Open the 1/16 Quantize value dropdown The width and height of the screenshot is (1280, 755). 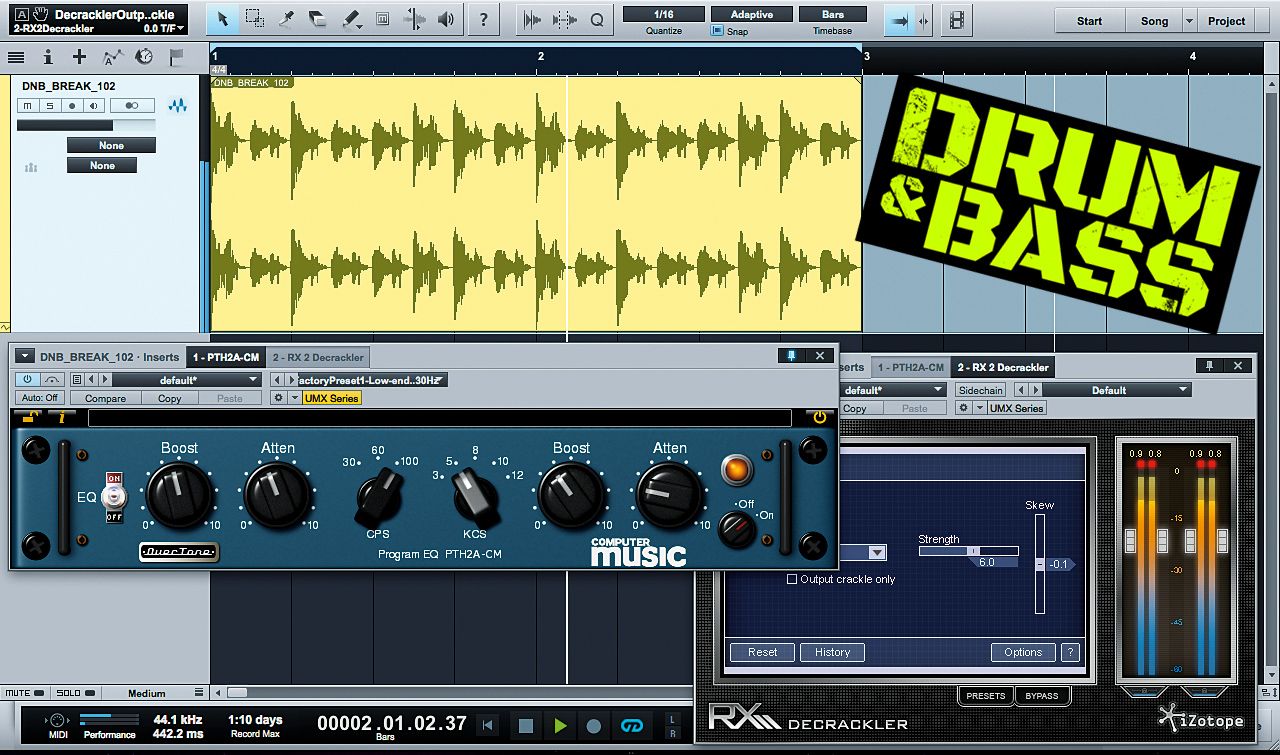(663, 15)
